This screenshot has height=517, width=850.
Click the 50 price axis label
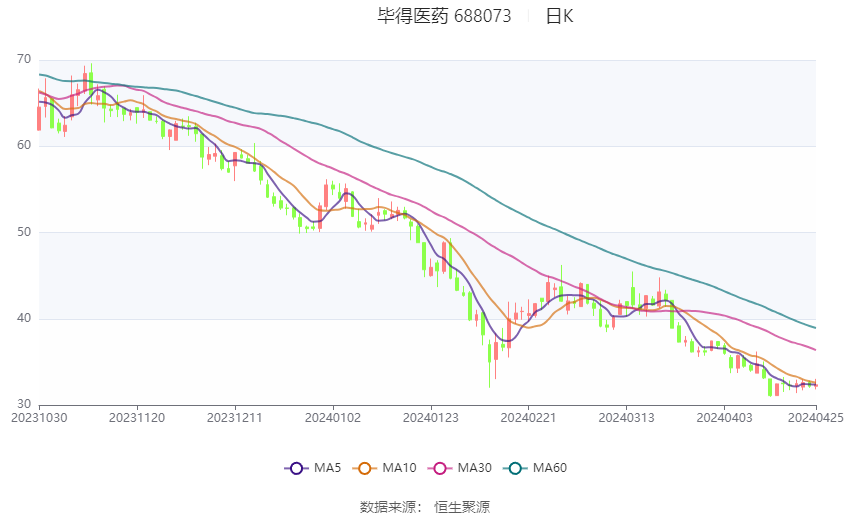coord(24,232)
